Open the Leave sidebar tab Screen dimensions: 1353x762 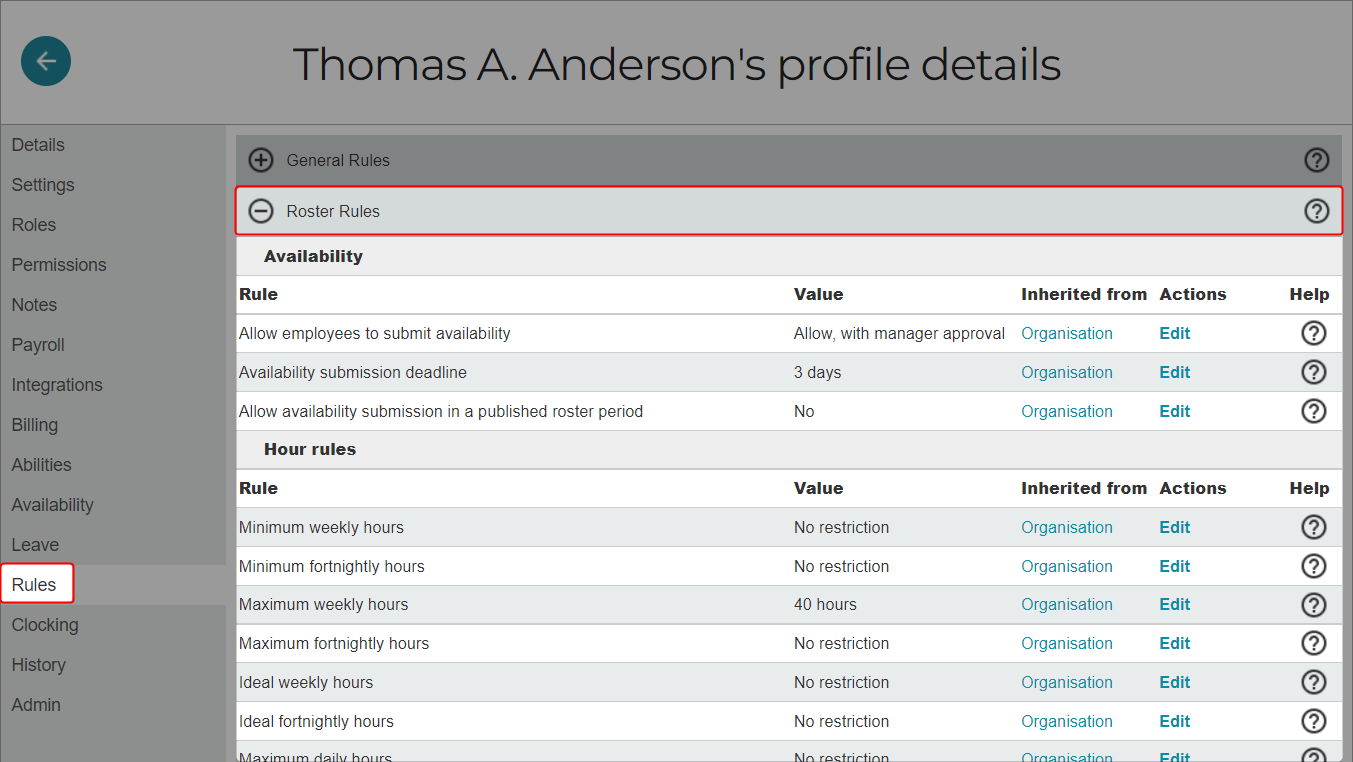point(35,545)
